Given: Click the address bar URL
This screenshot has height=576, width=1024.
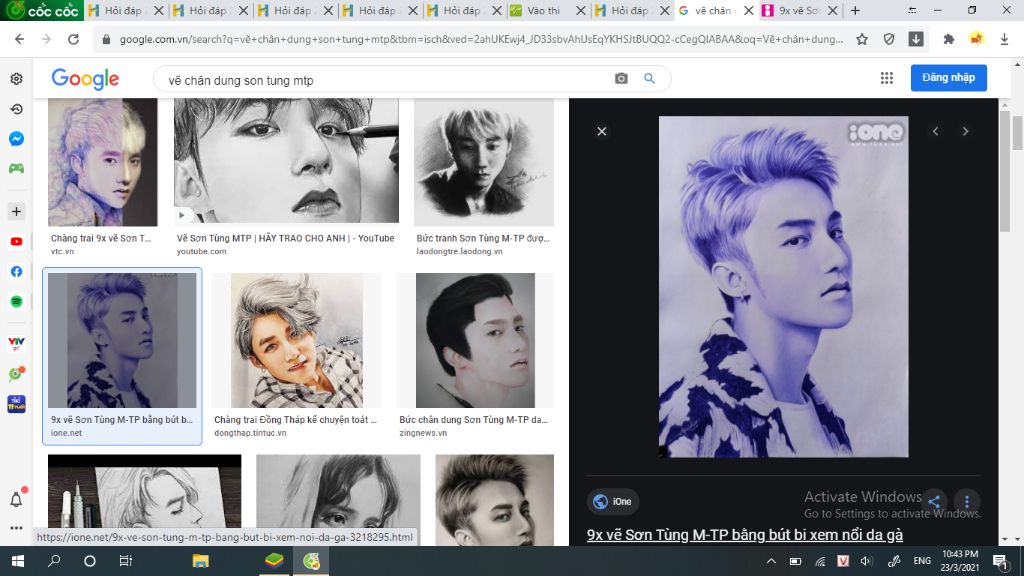Looking at the screenshot, I should tap(481, 39).
